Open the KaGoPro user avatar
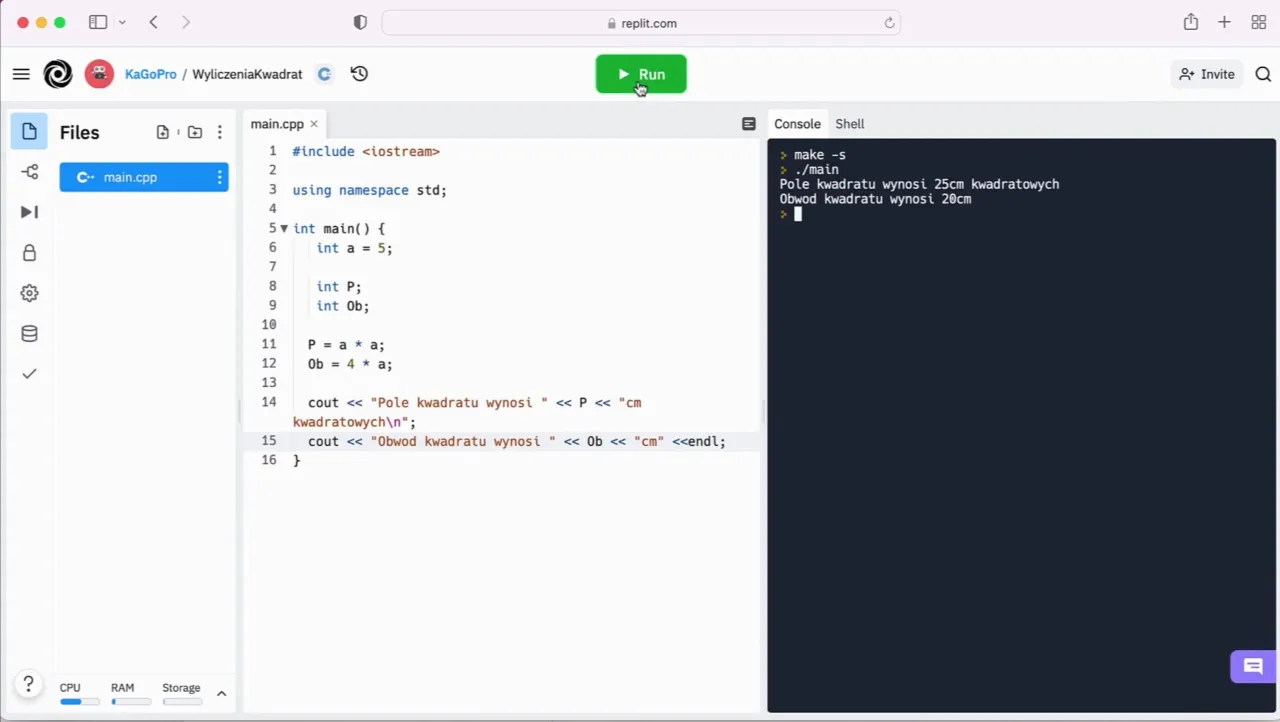This screenshot has width=1280, height=722. 99,74
